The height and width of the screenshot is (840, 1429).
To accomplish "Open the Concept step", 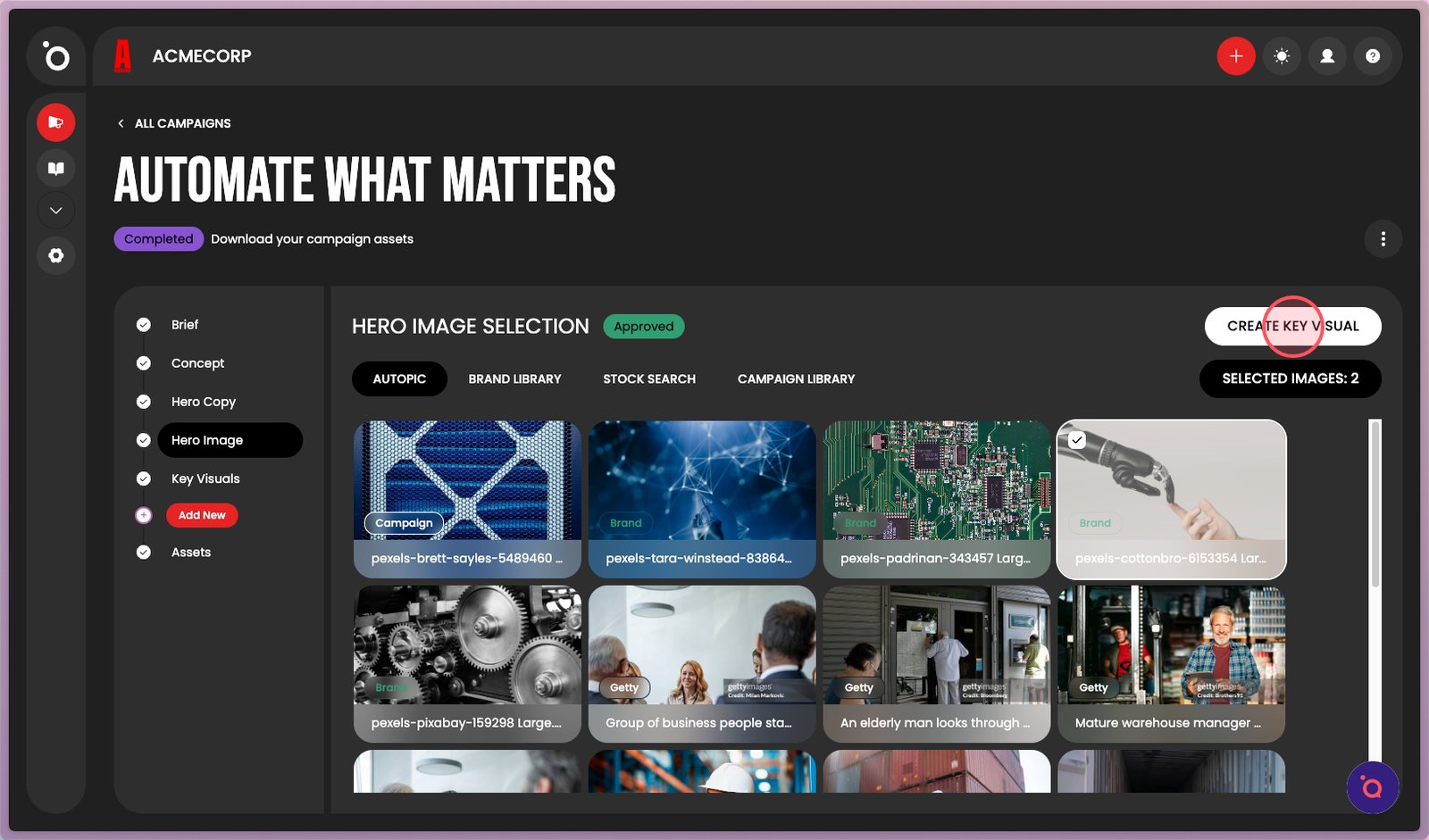I will click(x=197, y=363).
